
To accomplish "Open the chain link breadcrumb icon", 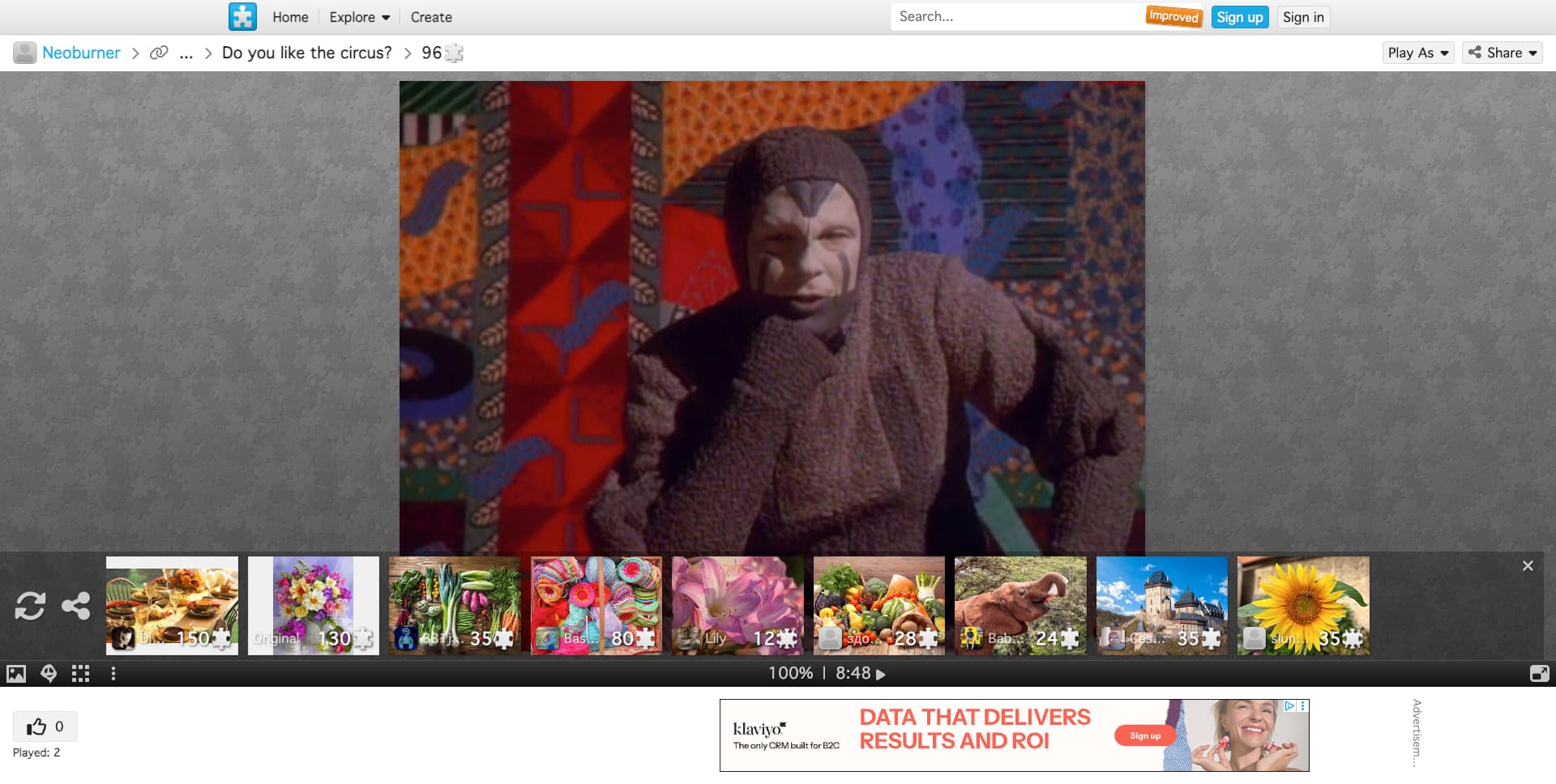I will coord(160,53).
